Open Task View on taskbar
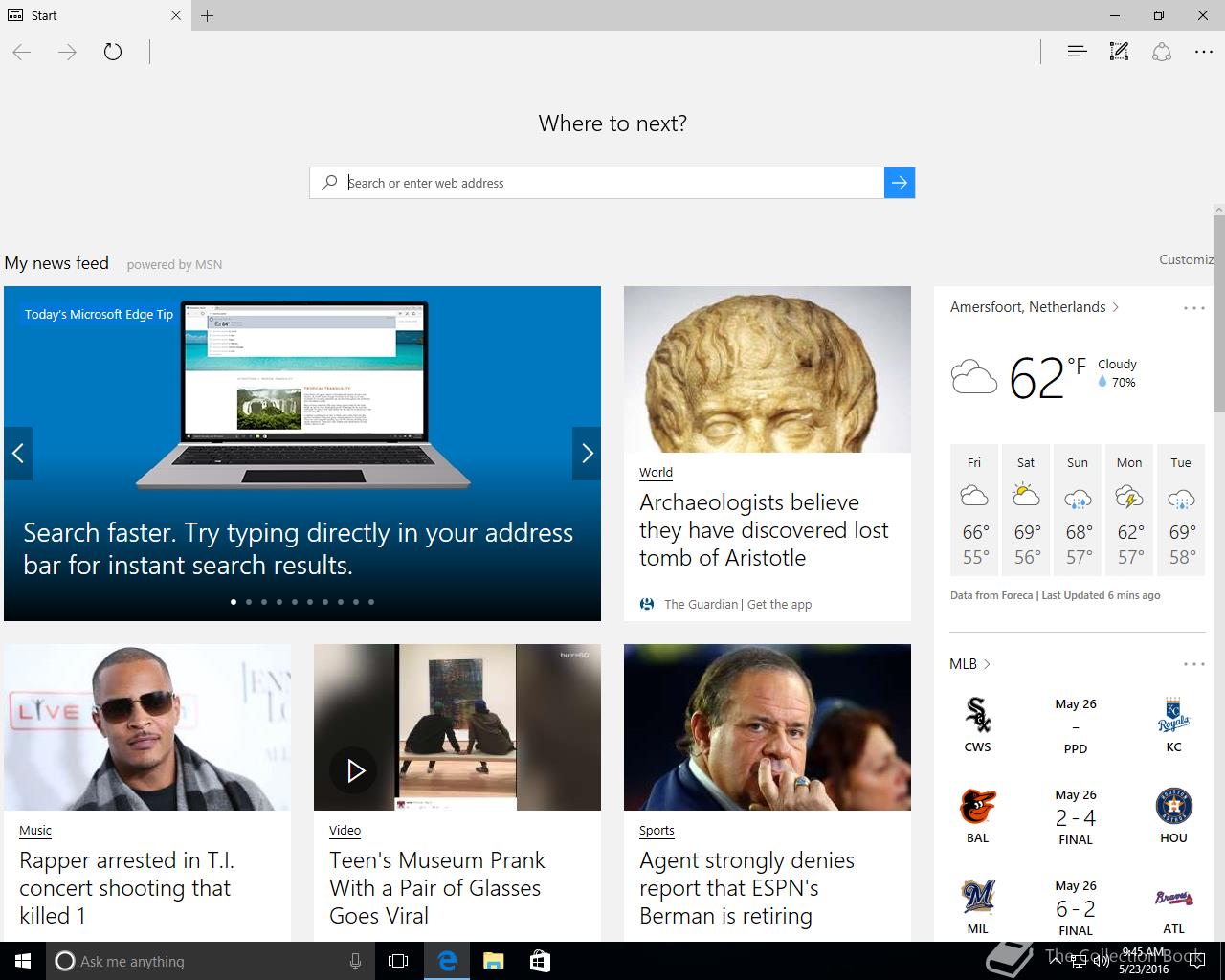This screenshot has height=980, width=1225. tap(398, 961)
